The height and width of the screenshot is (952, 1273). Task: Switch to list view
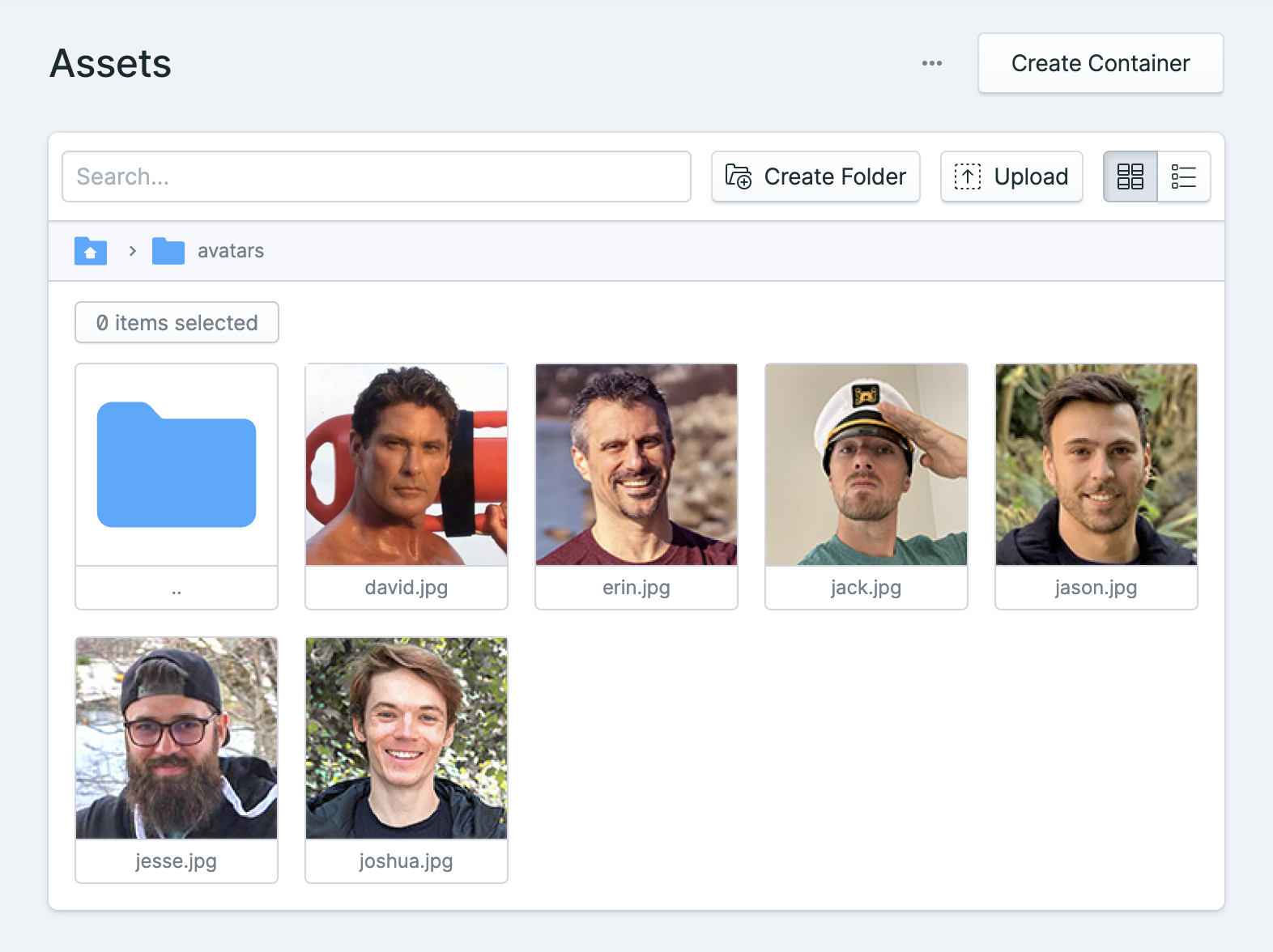click(x=1184, y=176)
